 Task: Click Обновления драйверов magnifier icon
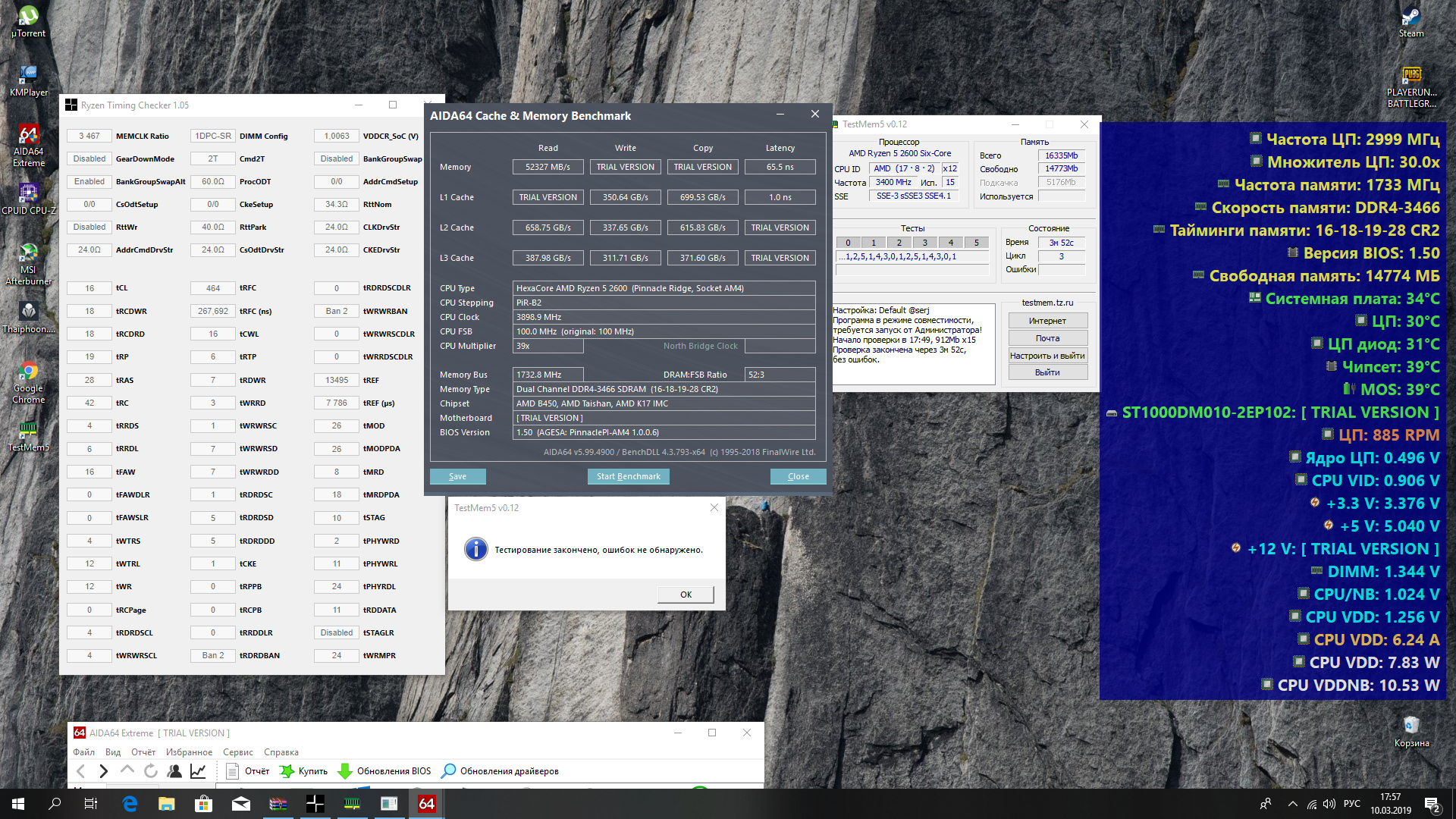pyautogui.click(x=449, y=771)
